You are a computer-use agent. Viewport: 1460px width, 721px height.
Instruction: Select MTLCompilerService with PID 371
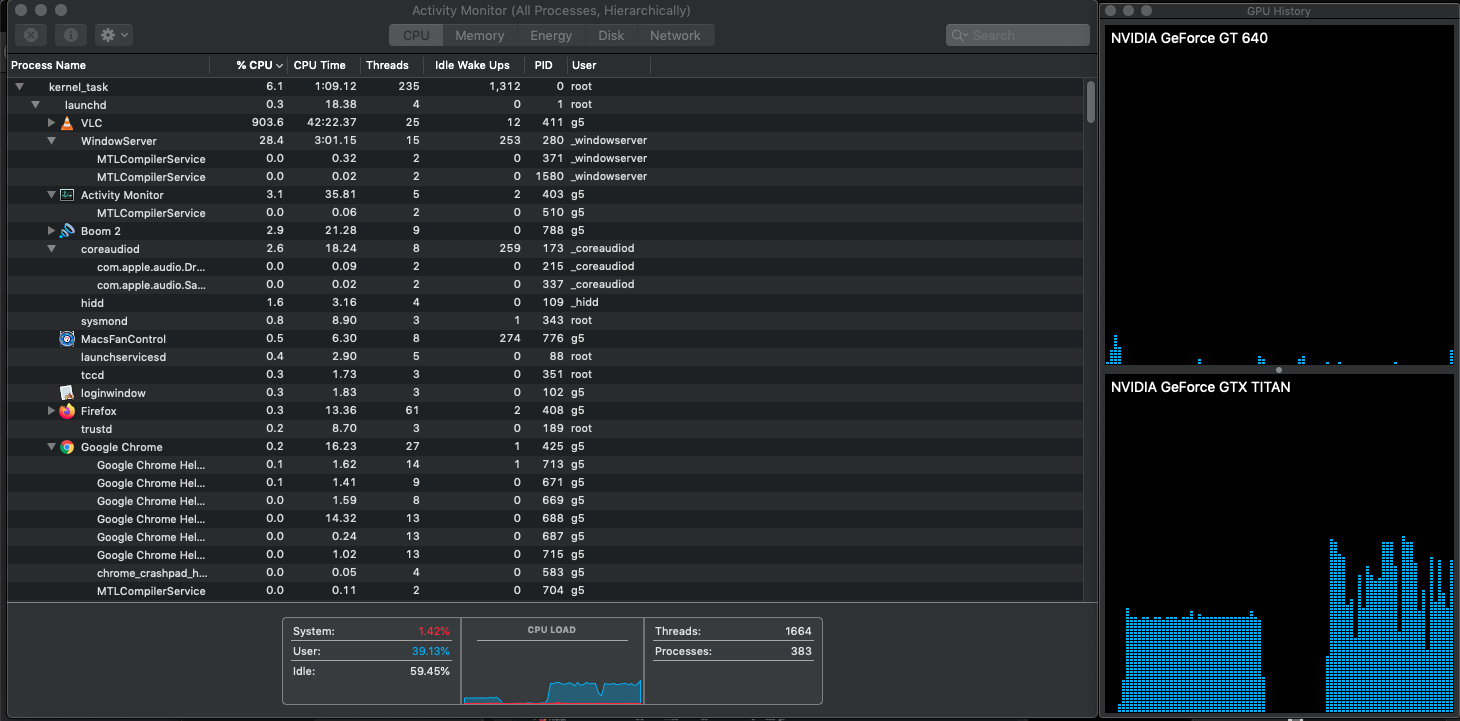545,159
